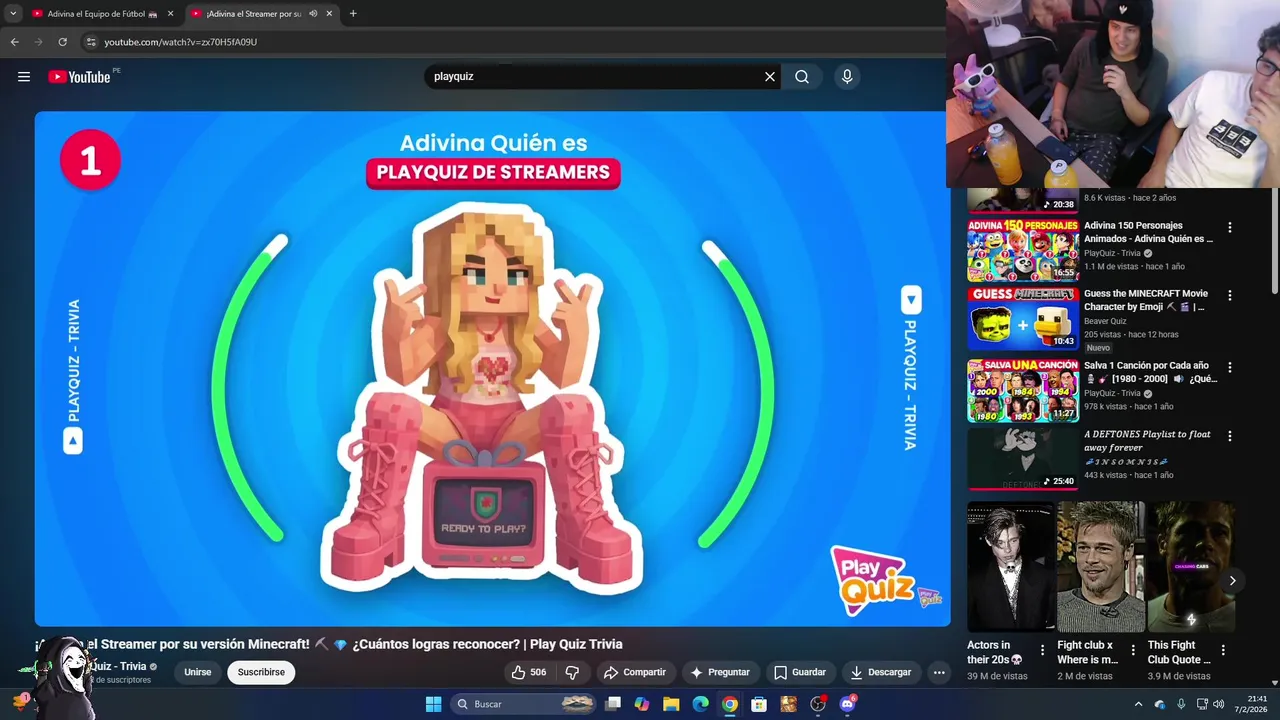Go to YouTube home via logo

coord(79,77)
